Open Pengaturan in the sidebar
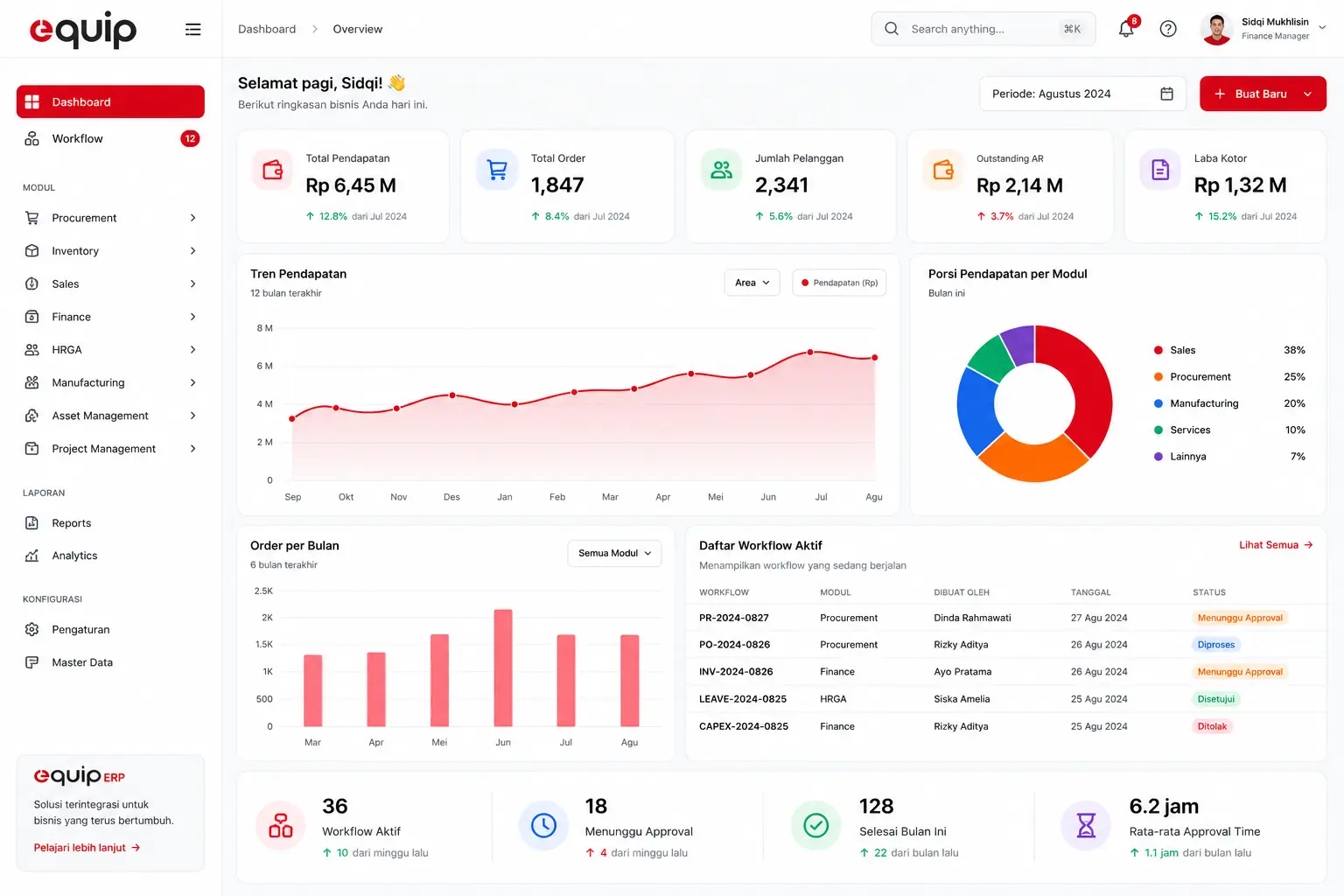This screenshot has height=896, width=1344. tap(110, 630)
